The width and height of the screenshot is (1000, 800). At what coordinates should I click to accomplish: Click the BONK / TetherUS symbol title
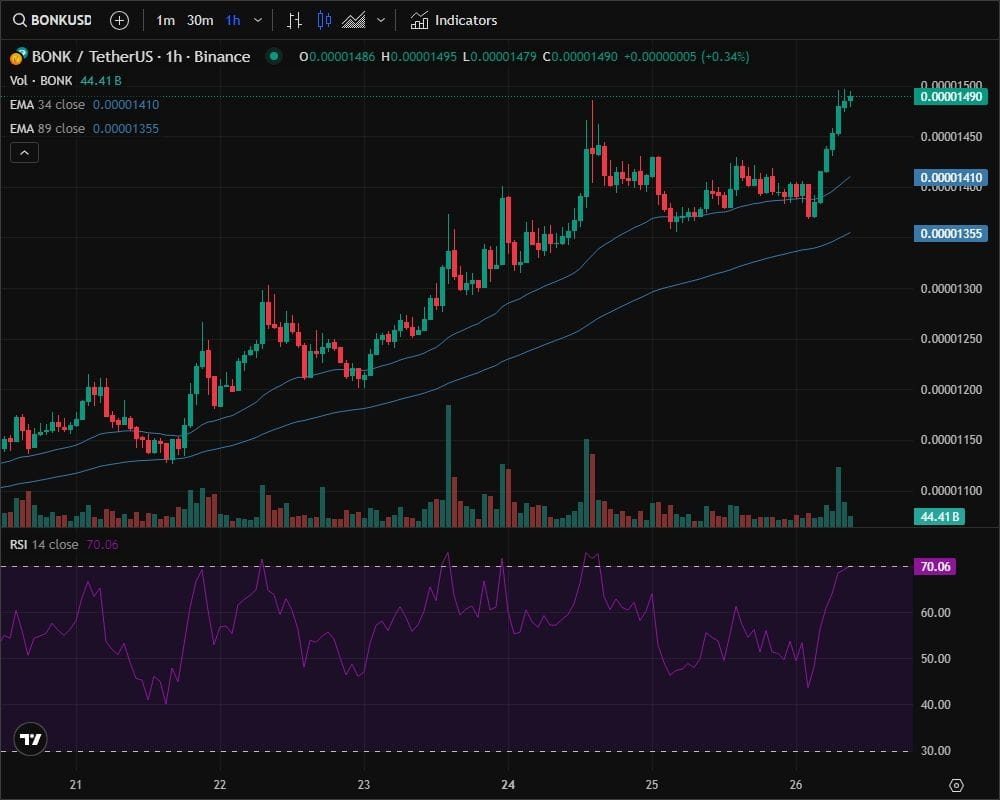pyautogui.click(x=140, y=57)
